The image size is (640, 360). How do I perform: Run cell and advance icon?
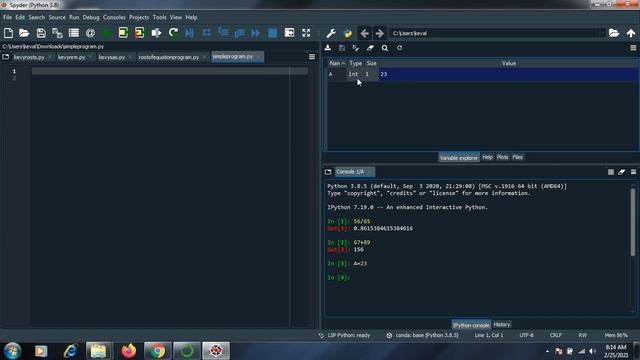pyautogui.click(x=139, y=33)
